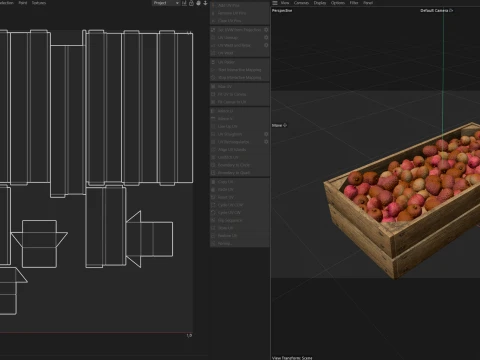Open gear options beside UV Rectangularize
This screenshot has width=480, height=360.
tap(266, 142)
